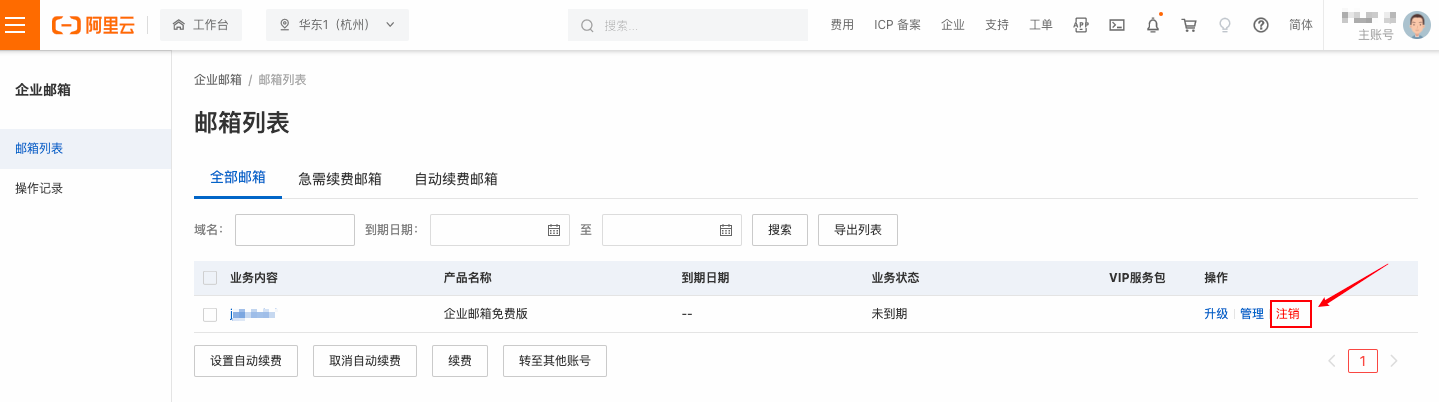Screen dimensions: 1439x402
Task: Click the lightbulb icon in header
Action: pos(1225,25)
